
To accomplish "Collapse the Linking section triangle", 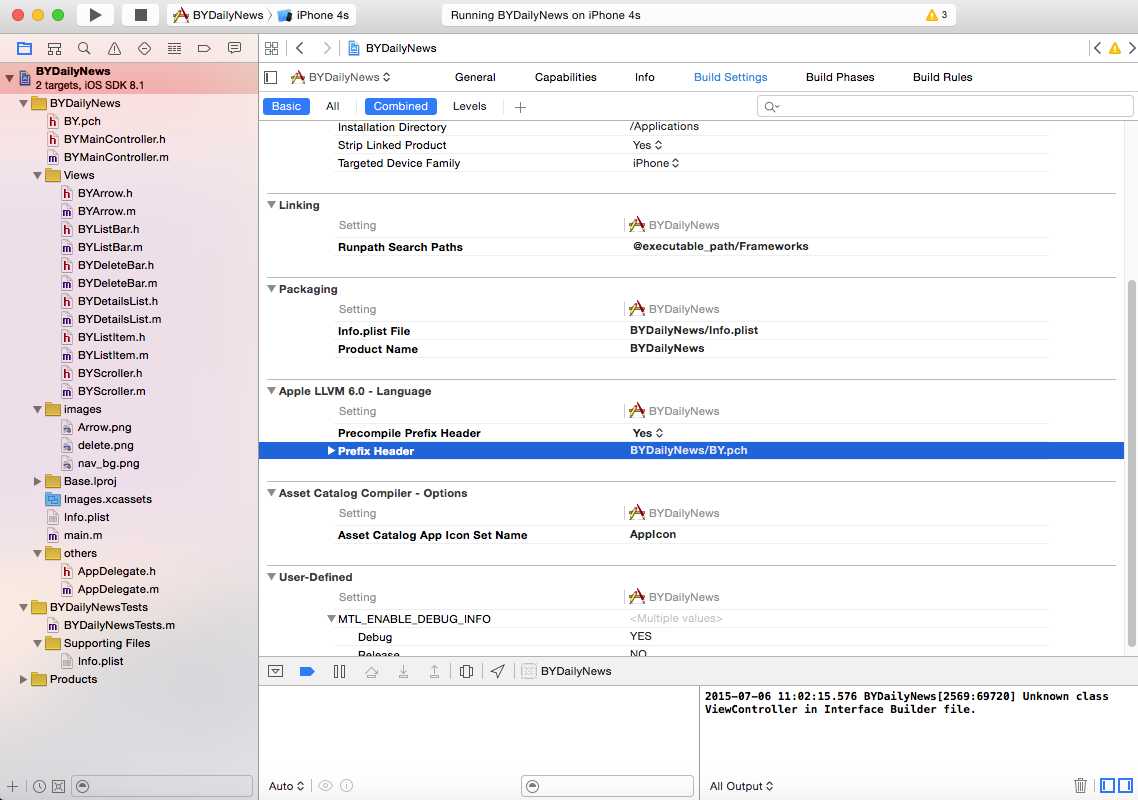I will click(271, 205).
